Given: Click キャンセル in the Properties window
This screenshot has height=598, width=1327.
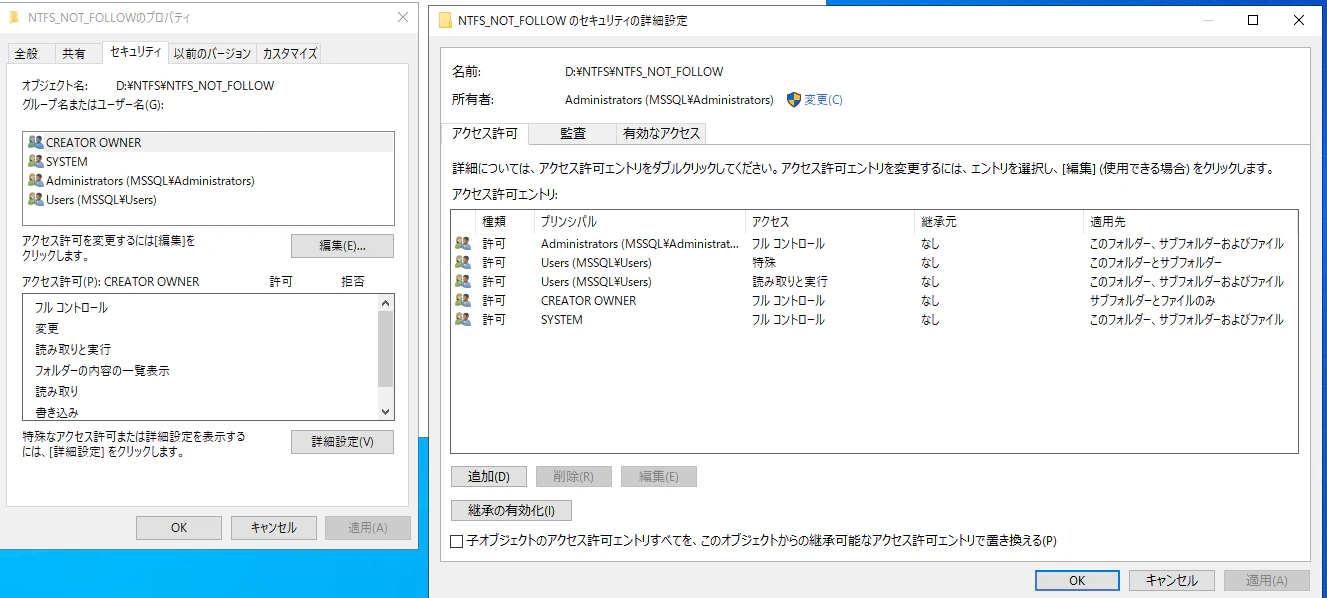Looking at the screenshot, I should tap(274, 528).
